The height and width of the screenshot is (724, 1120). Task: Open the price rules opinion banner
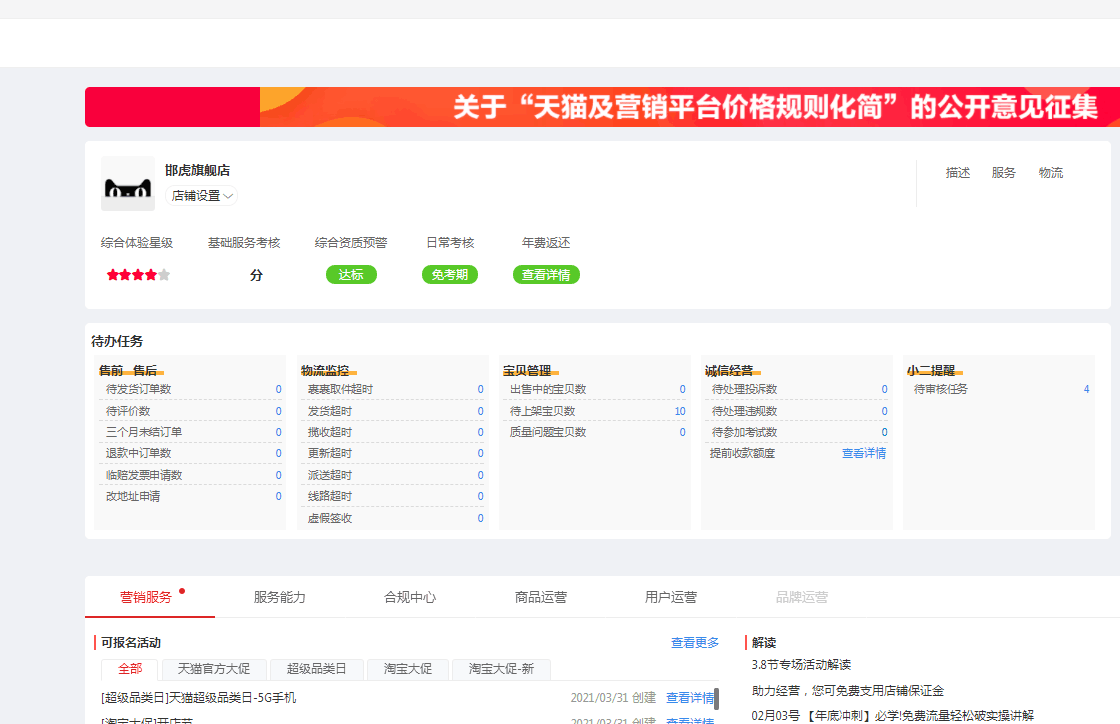pos(602,107)
